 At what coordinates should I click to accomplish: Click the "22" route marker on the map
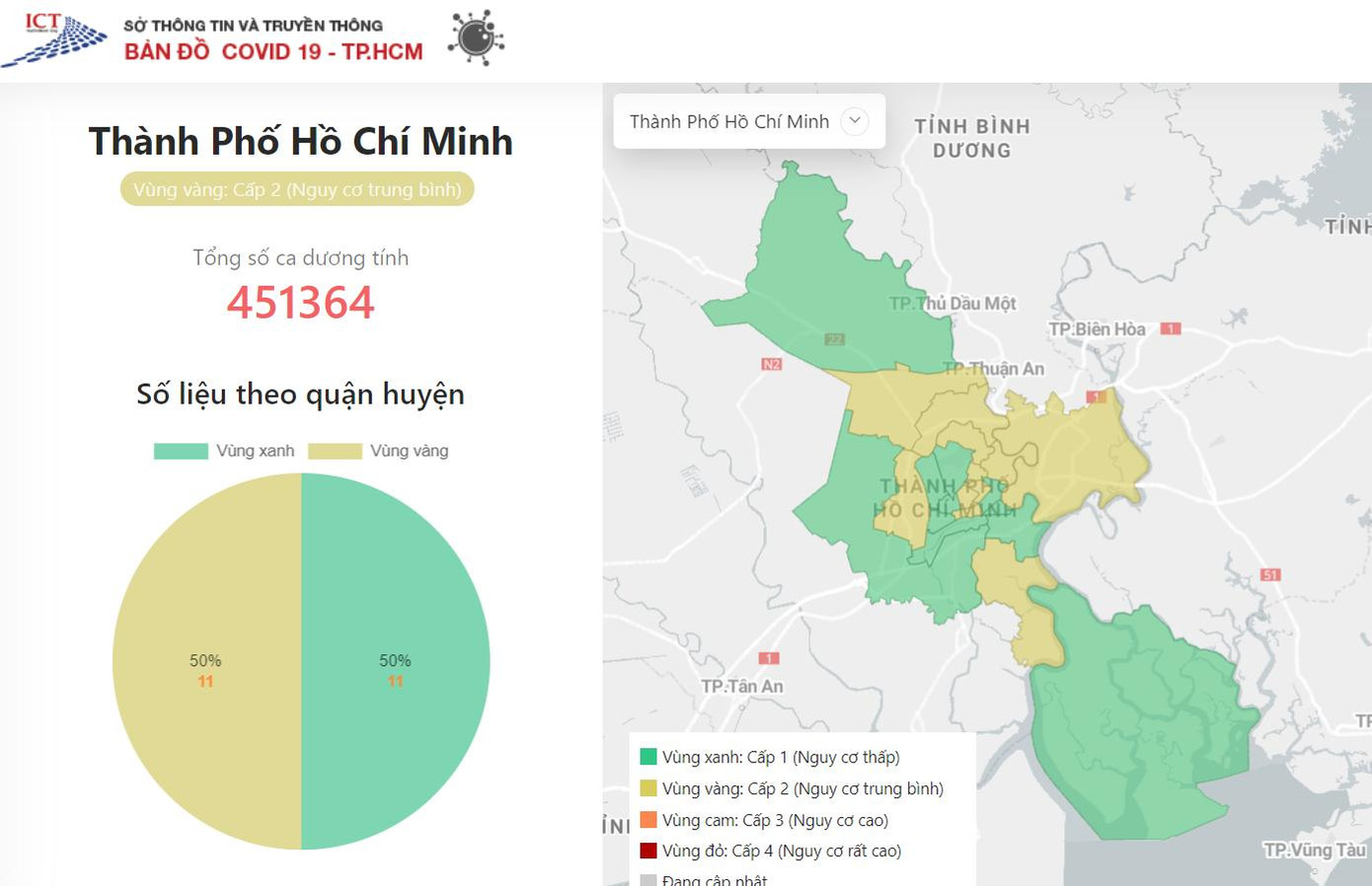(834, 339)
